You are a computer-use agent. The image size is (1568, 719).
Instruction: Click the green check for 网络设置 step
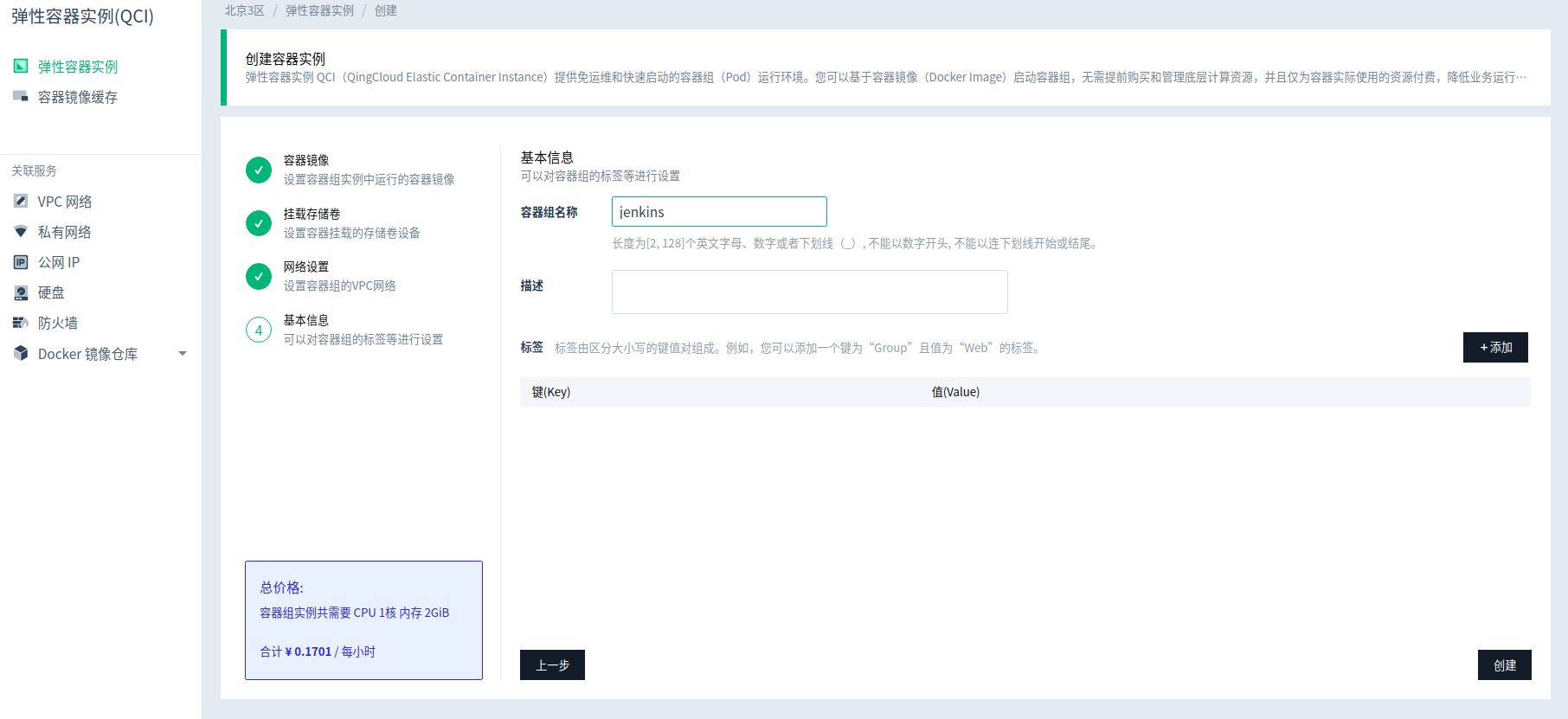pos(259,276)
